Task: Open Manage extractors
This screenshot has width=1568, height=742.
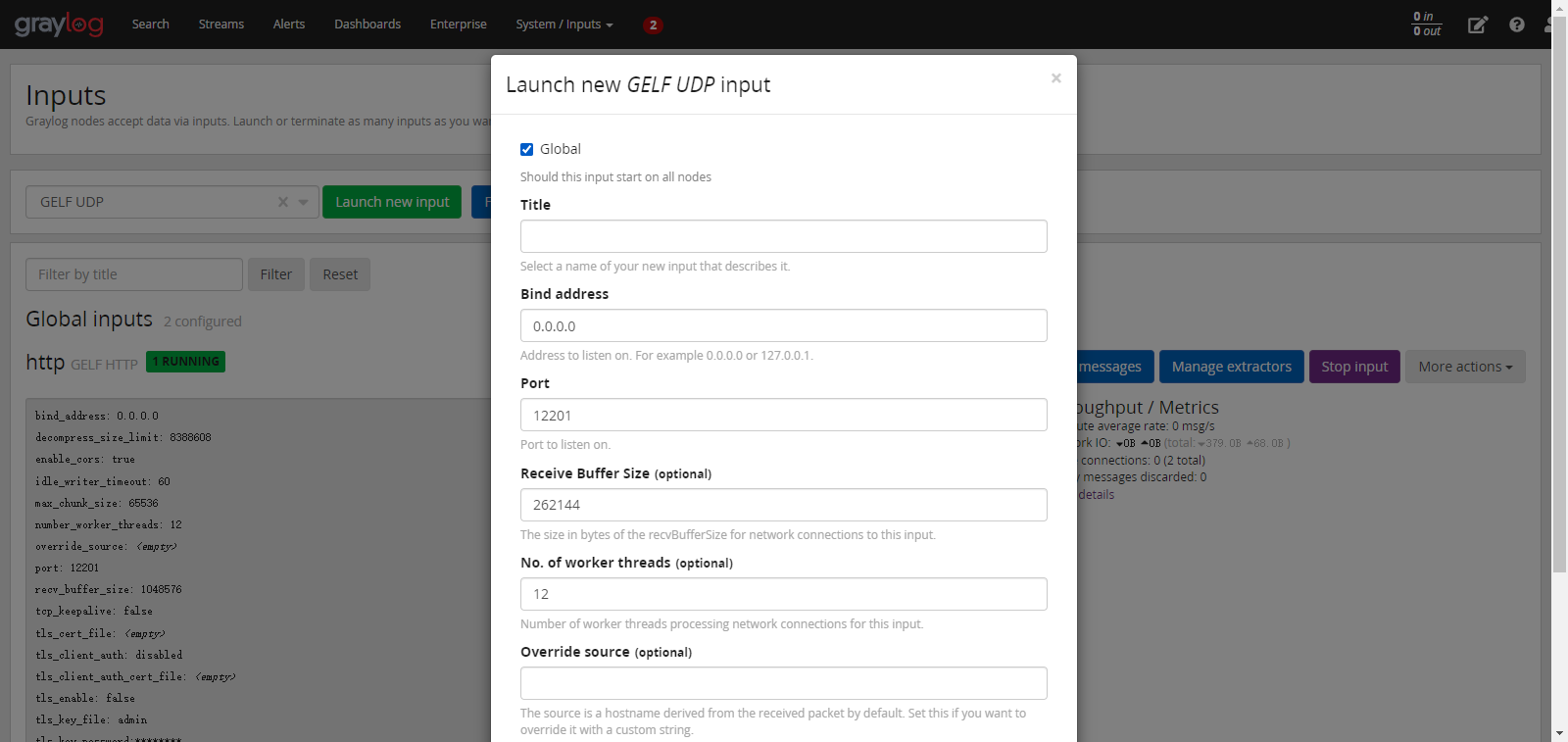Action: coord(1232,367)
